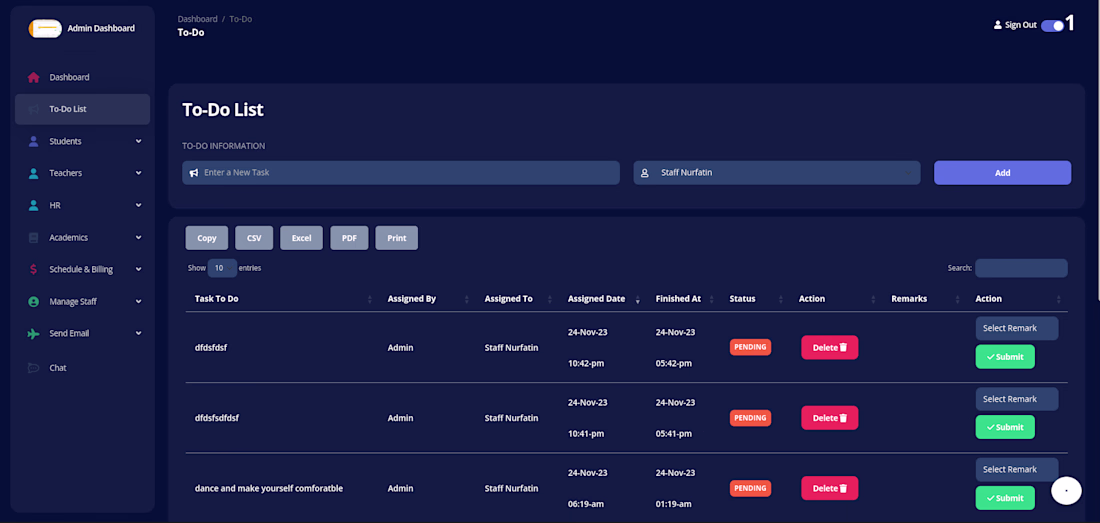The height and width of the screenshot is (523, 1100).
Task: Delete the dfdsfsdfdsf task
Action: (x=829, y=418)
